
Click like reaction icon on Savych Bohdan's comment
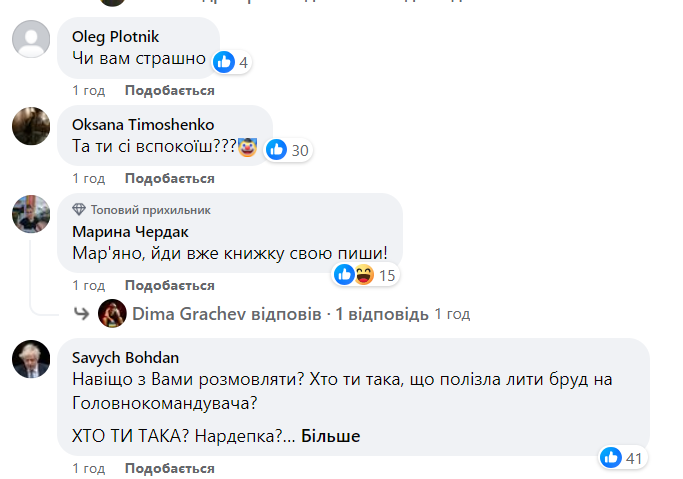611,458
